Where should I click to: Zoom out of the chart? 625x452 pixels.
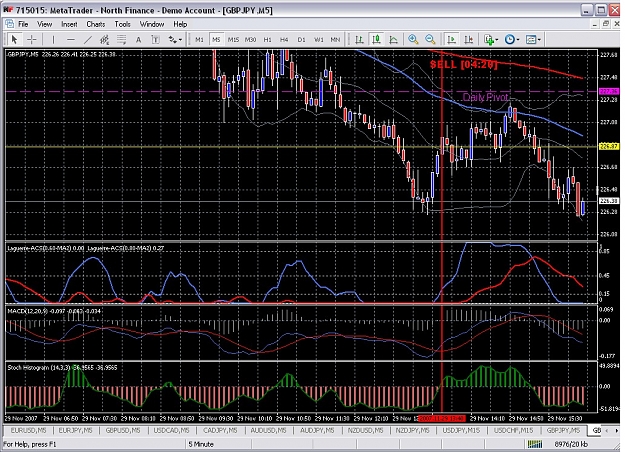[x=430, y=39]
